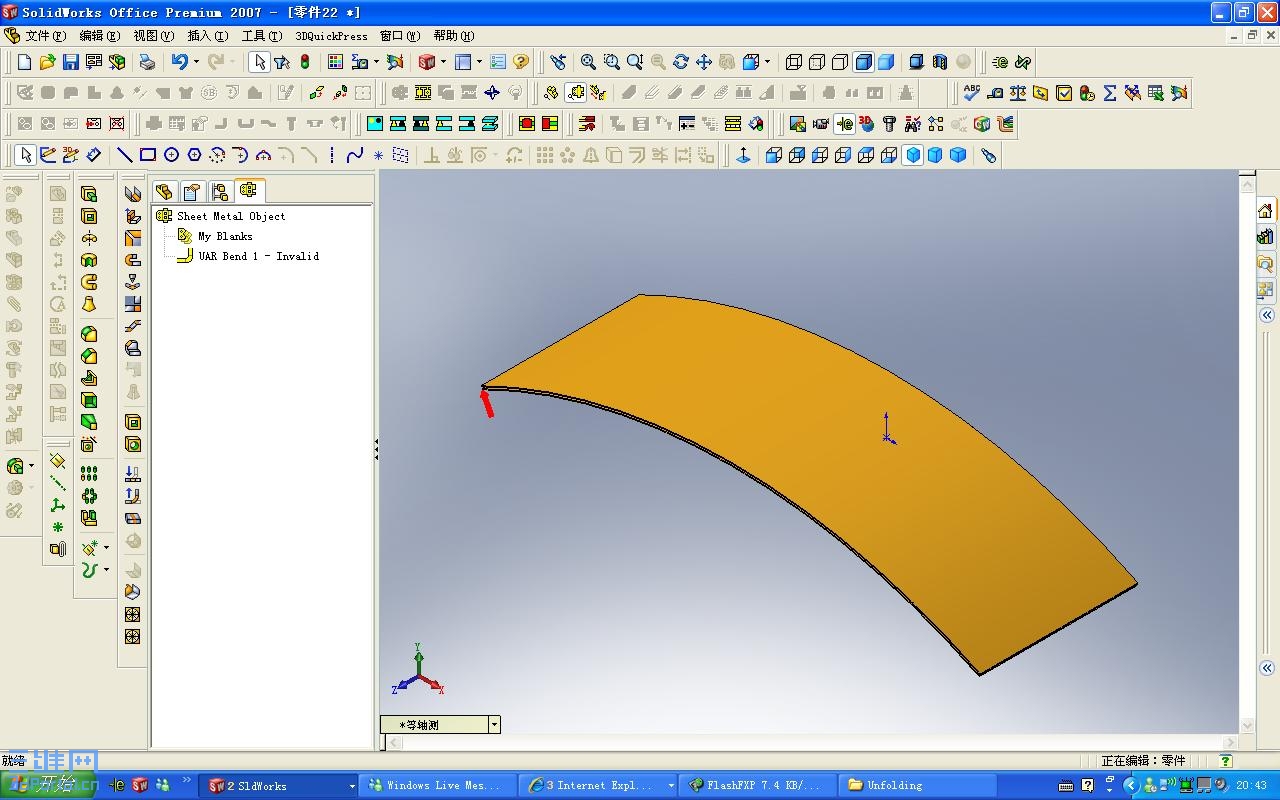The width and height of the screenshot is (1280, 800).
Task: Open the Equations sigma icon
Action: (x=1110, y=93)
